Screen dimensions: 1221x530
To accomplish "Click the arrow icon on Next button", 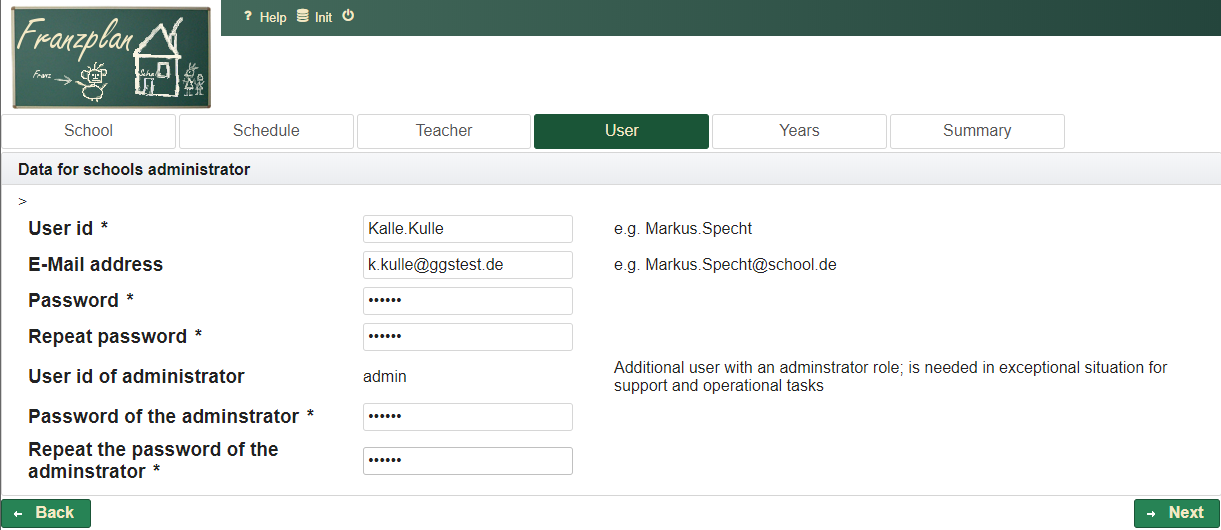I will point(1151,513).
